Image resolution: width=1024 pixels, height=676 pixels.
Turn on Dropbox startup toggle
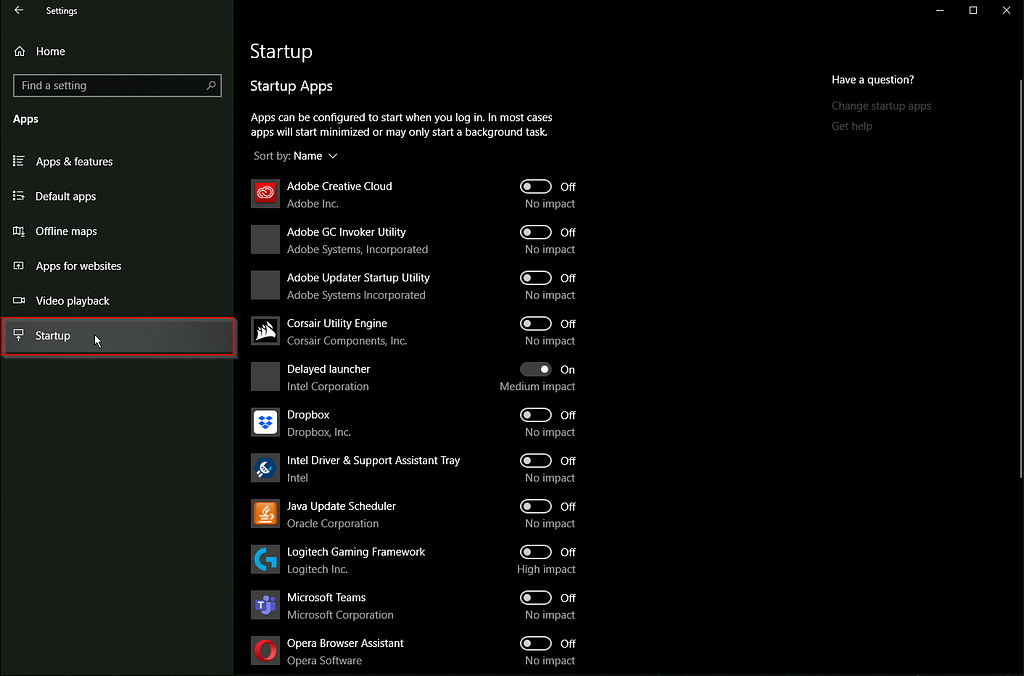536,415
